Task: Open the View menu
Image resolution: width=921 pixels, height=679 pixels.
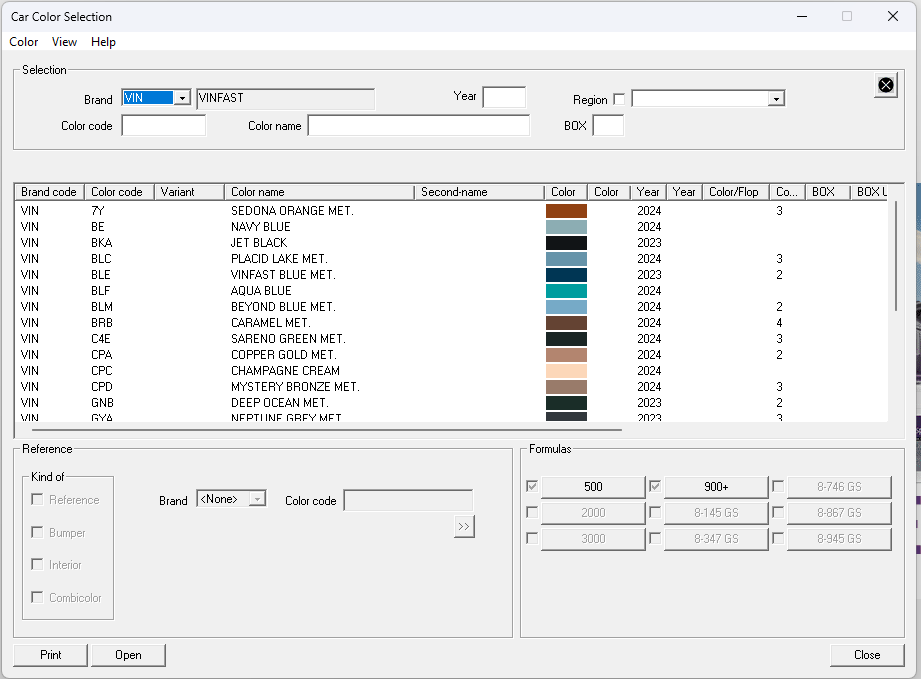Action: (x=64, y=42)
